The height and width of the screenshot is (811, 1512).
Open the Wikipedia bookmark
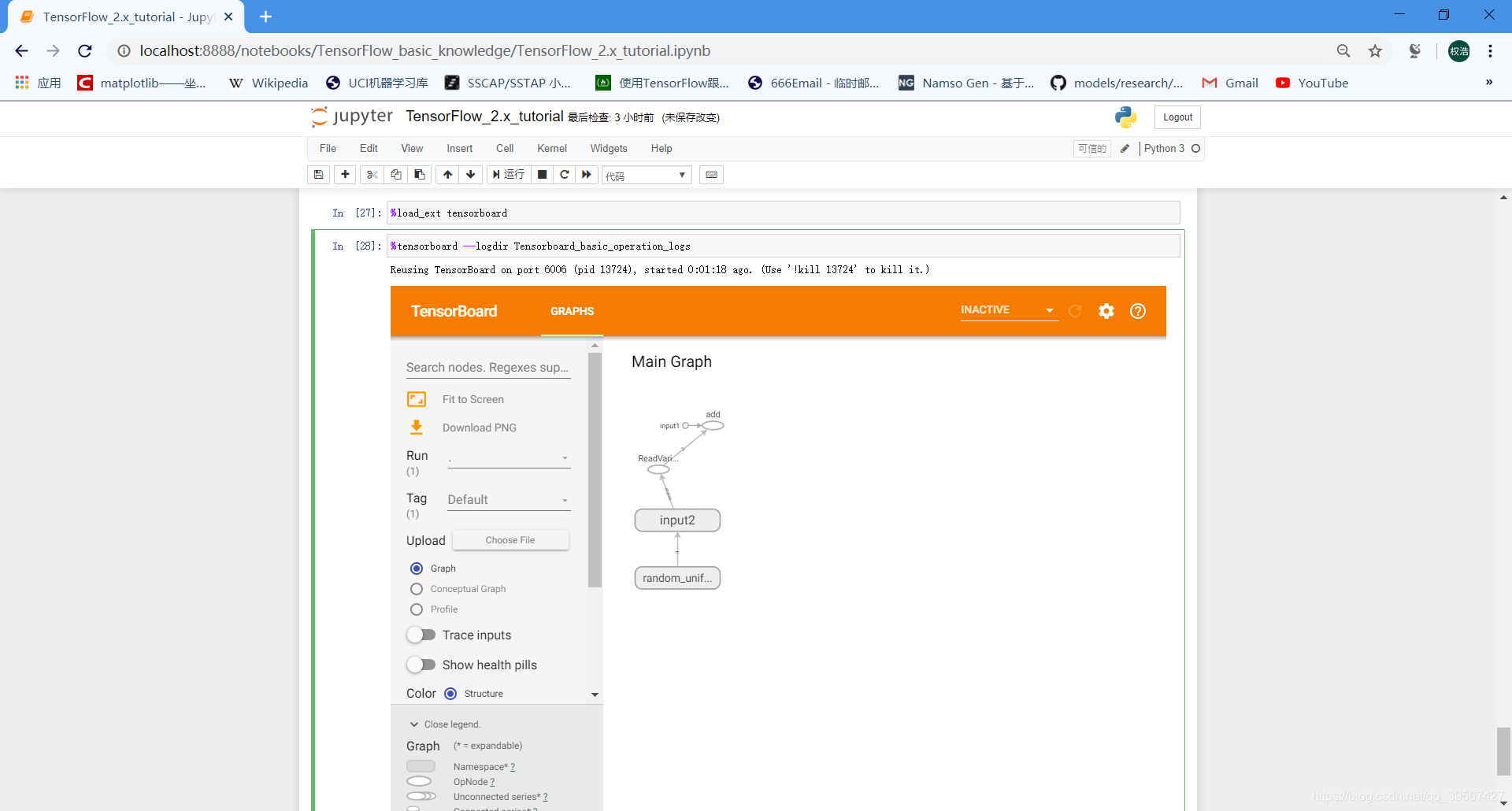click(x=269, y=83)
